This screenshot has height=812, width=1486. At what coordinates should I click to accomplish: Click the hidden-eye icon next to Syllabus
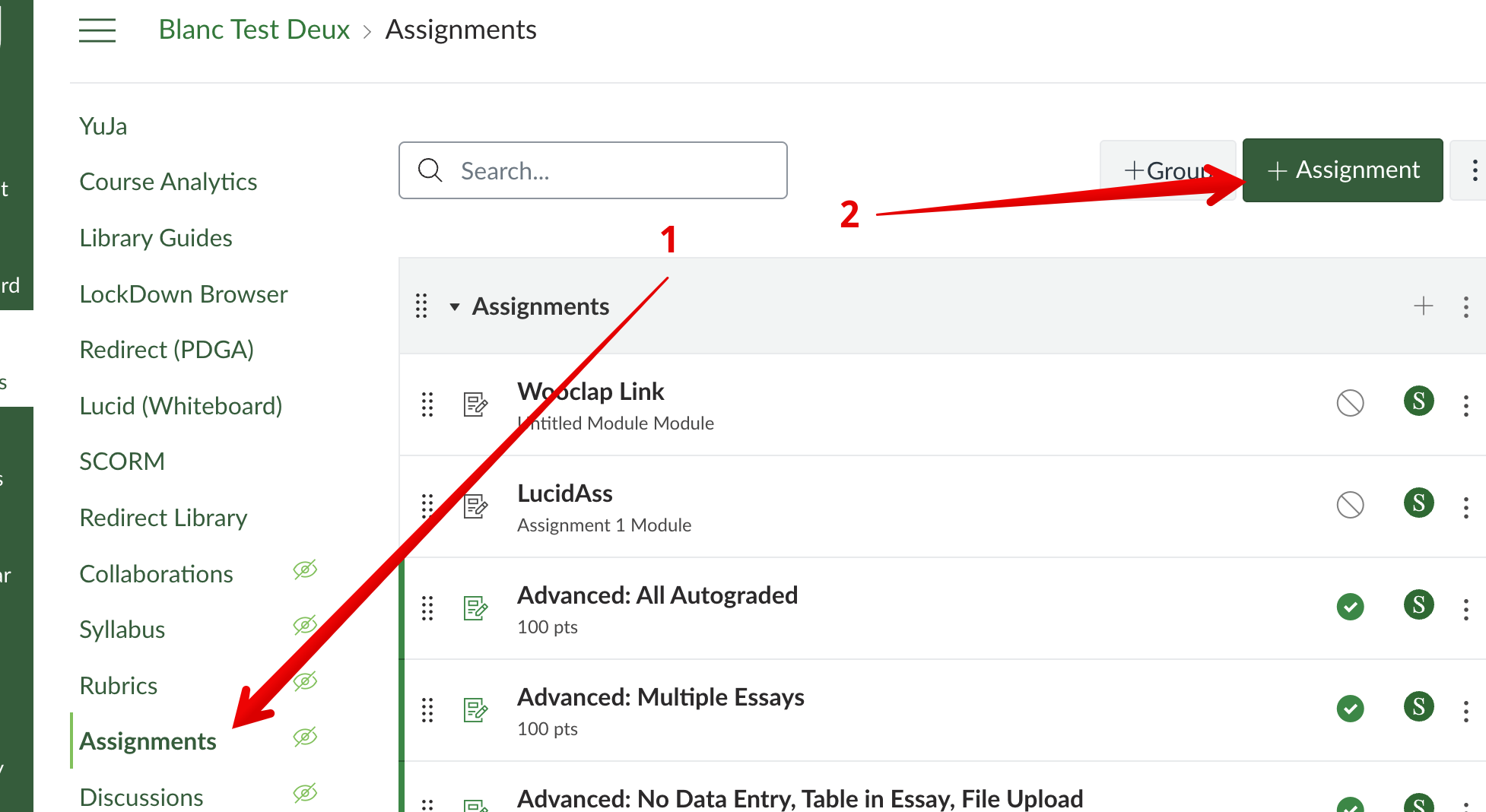tap(305, 626)
